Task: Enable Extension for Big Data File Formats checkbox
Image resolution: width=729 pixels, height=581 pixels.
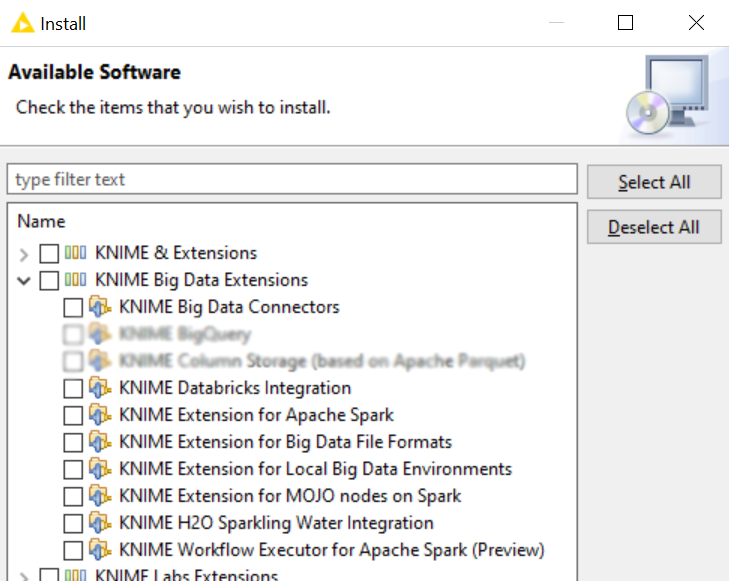Action: (x=73, y=442)
